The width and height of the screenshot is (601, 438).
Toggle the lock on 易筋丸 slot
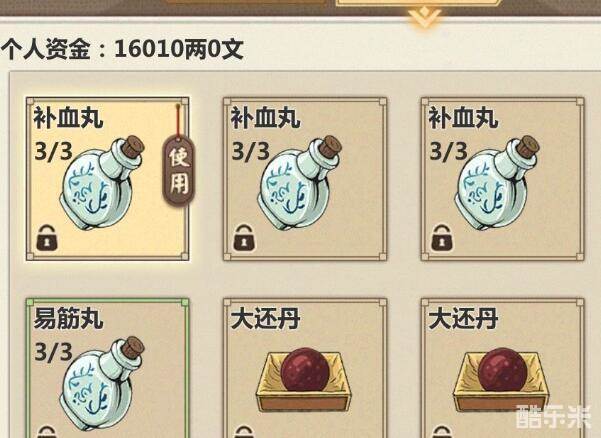coord(47,432)
